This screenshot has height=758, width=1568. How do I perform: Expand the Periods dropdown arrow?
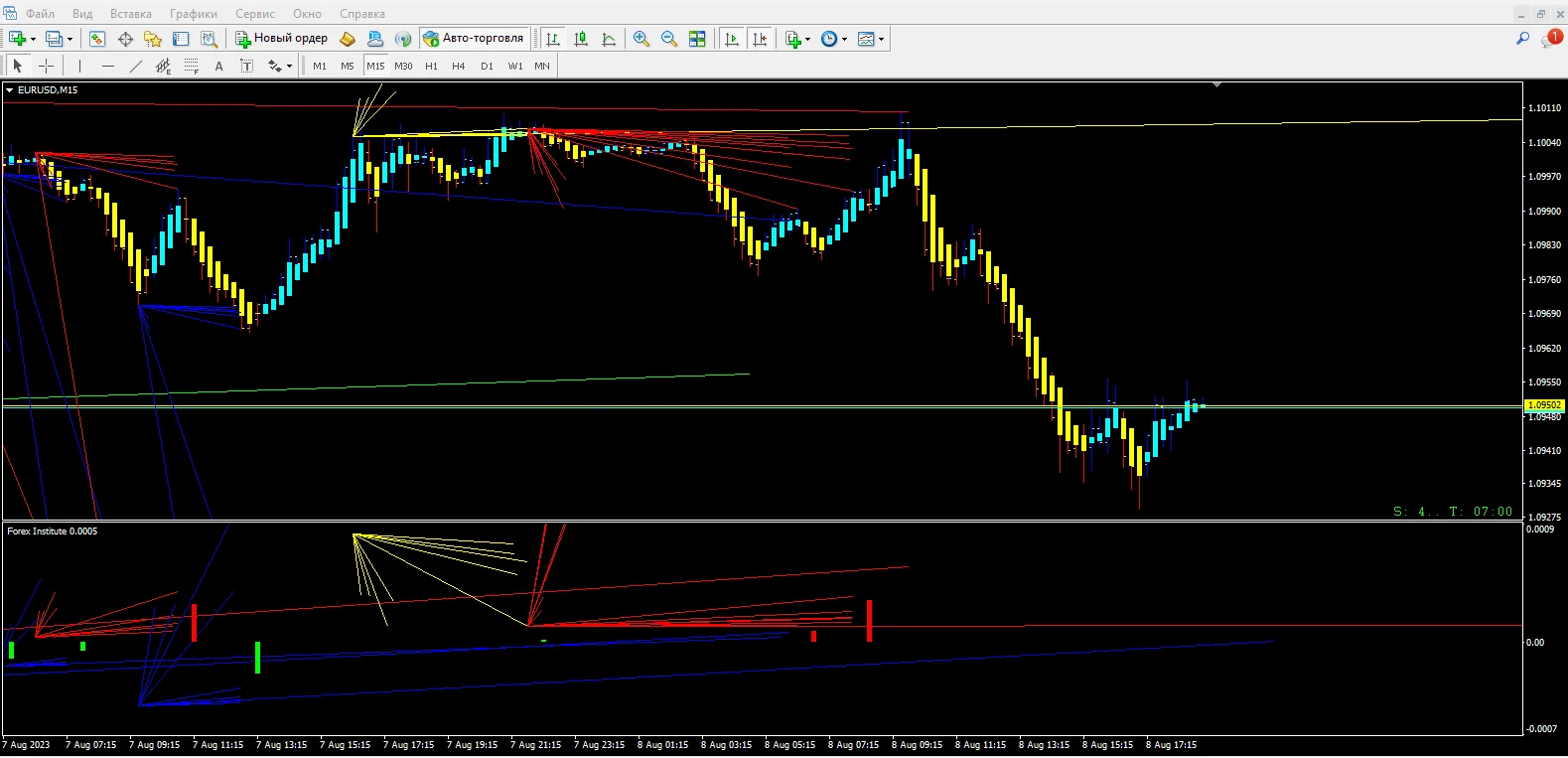point(844,40)
